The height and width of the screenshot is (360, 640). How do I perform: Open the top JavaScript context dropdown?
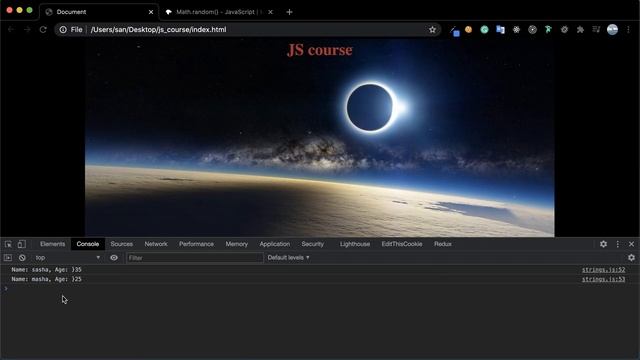click(67, 258)
